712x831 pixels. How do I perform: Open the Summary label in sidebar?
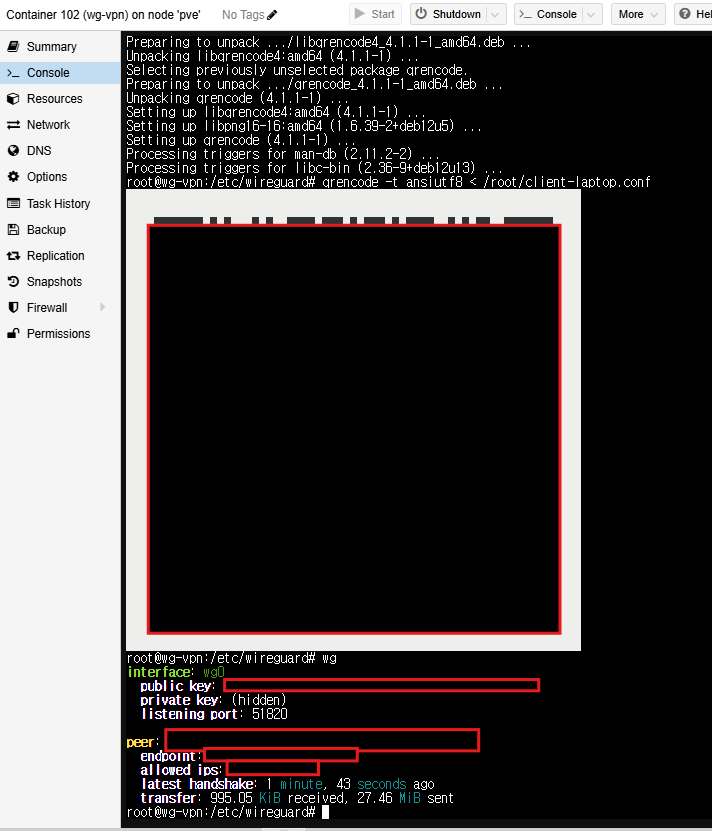(x=51, y=47)
